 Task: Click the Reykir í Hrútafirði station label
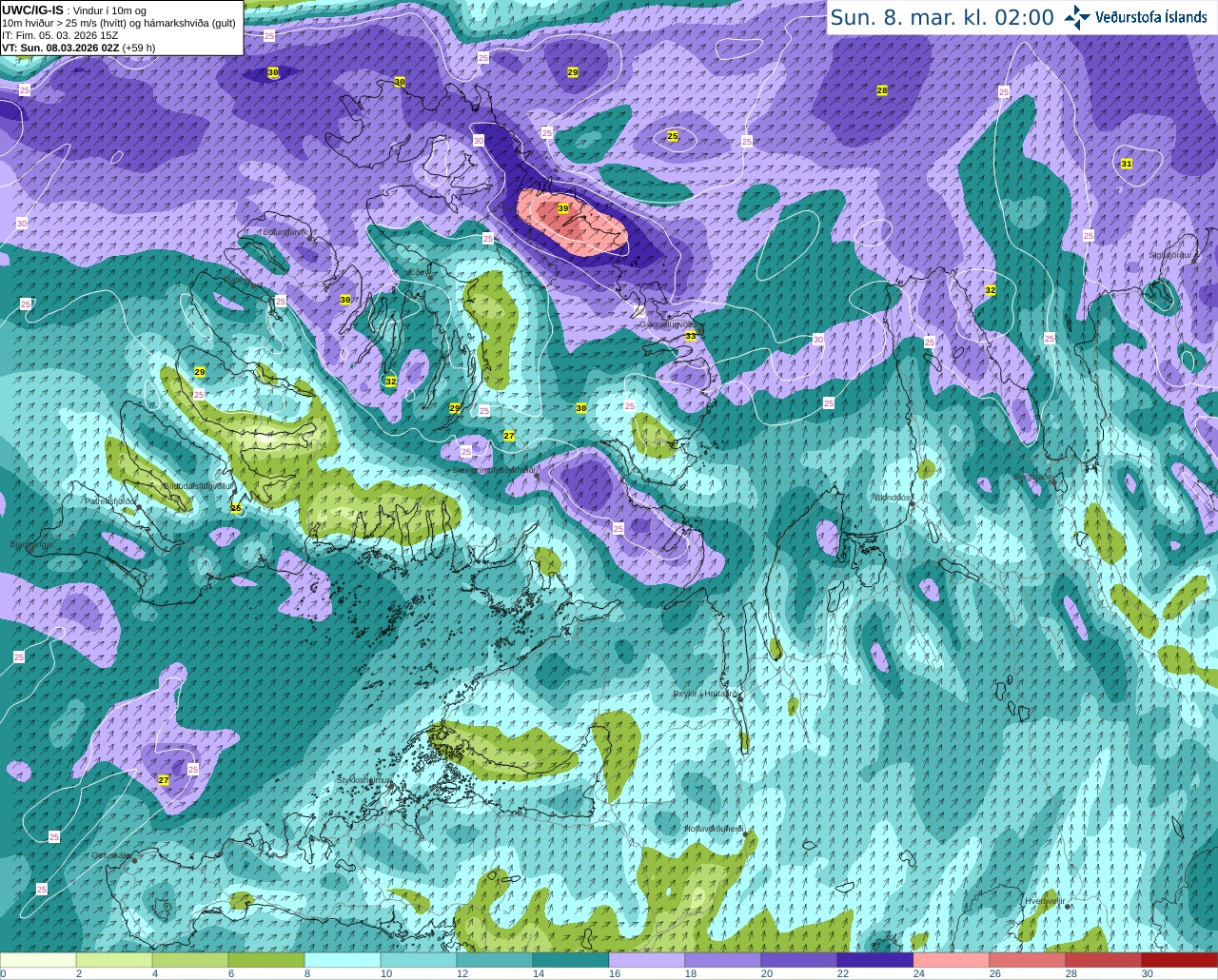point(705,694)
